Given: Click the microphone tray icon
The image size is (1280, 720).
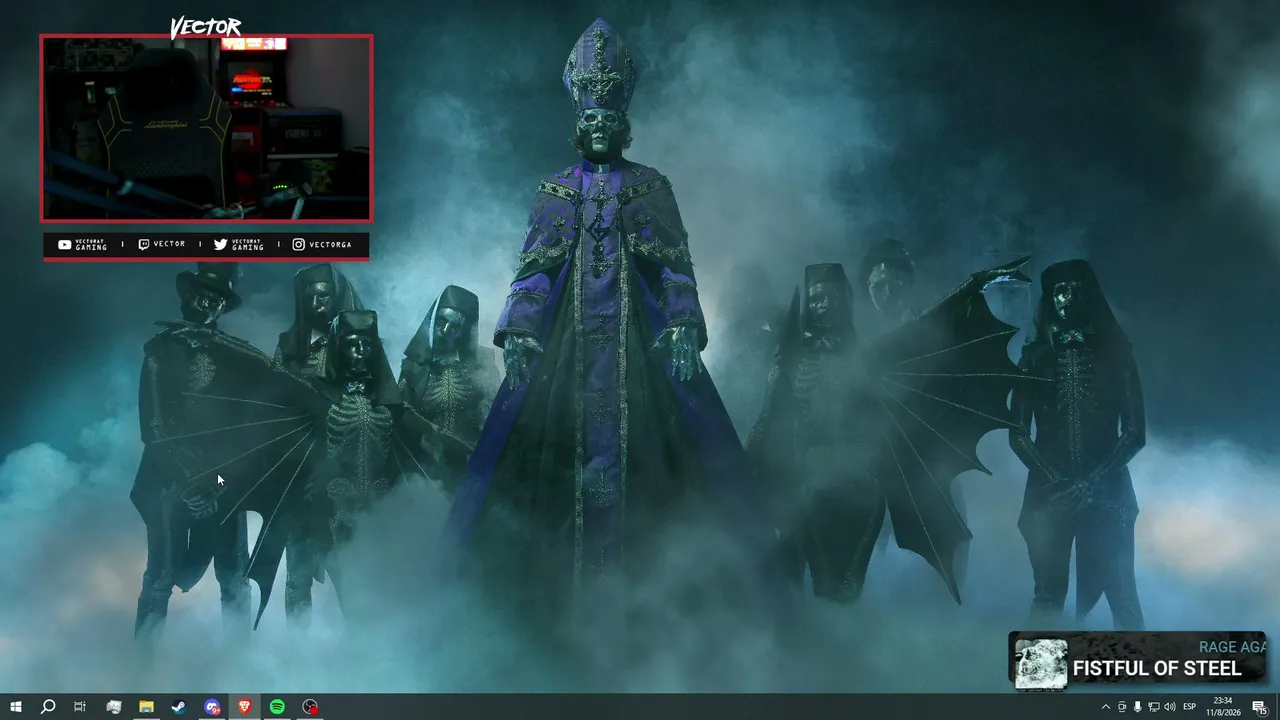Looking at the screenshot, I should coord(1138,707).
